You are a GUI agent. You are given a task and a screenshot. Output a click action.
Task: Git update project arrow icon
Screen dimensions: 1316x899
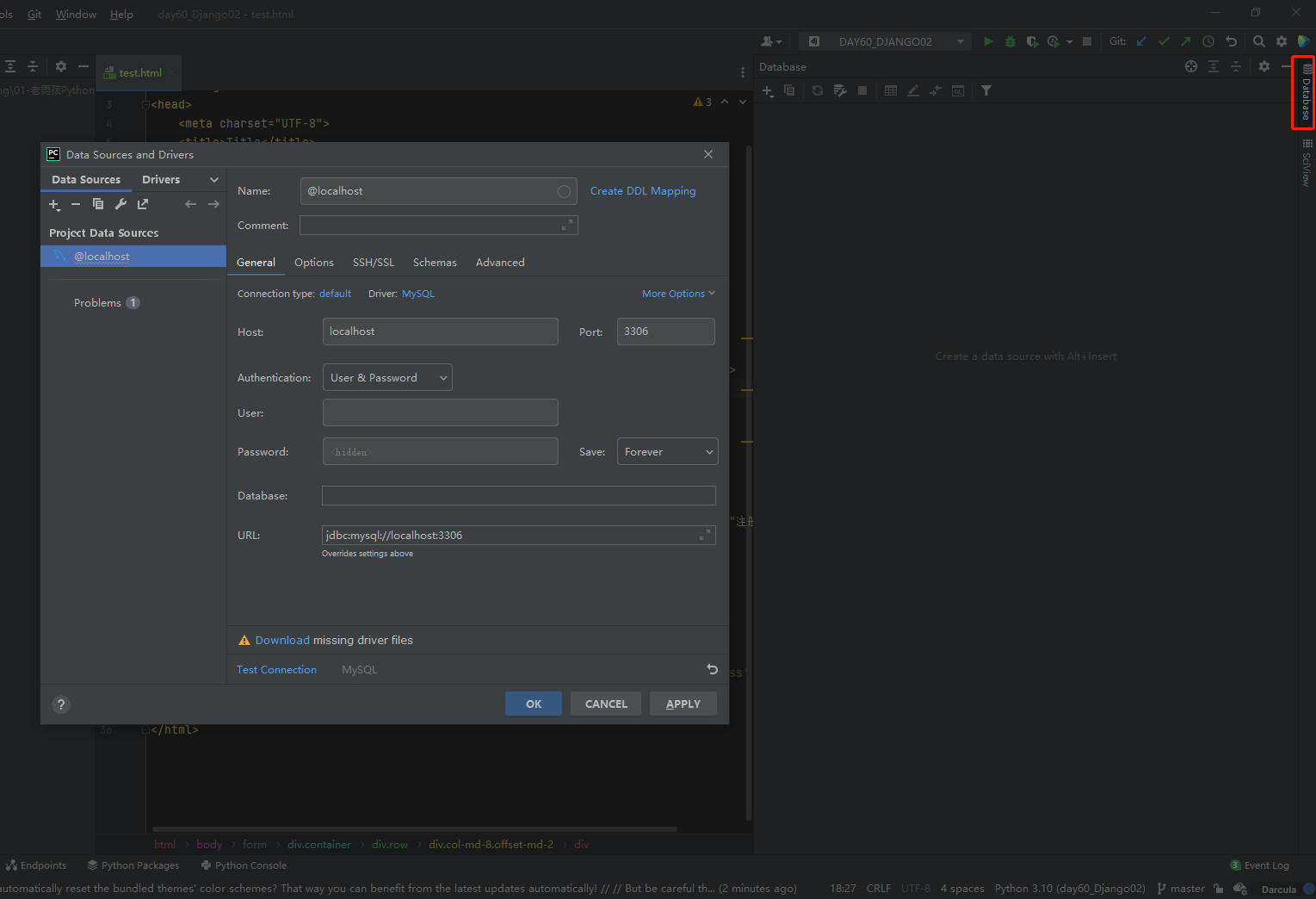pos(1141,41)
